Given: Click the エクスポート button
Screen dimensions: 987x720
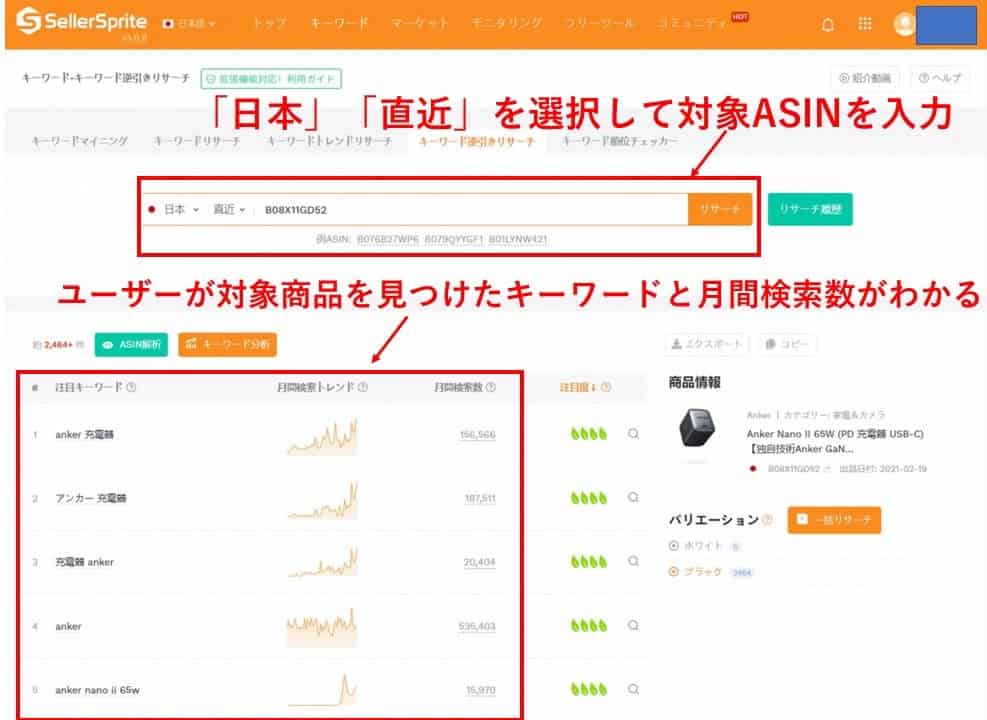Looking at the screenshot, I should (707, 344).
